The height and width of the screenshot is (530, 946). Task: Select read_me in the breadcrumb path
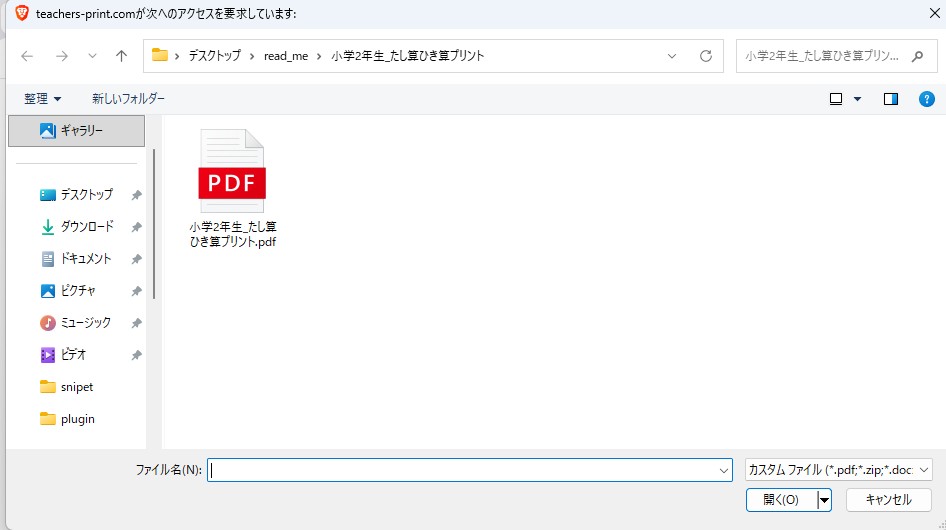[286, 56]
